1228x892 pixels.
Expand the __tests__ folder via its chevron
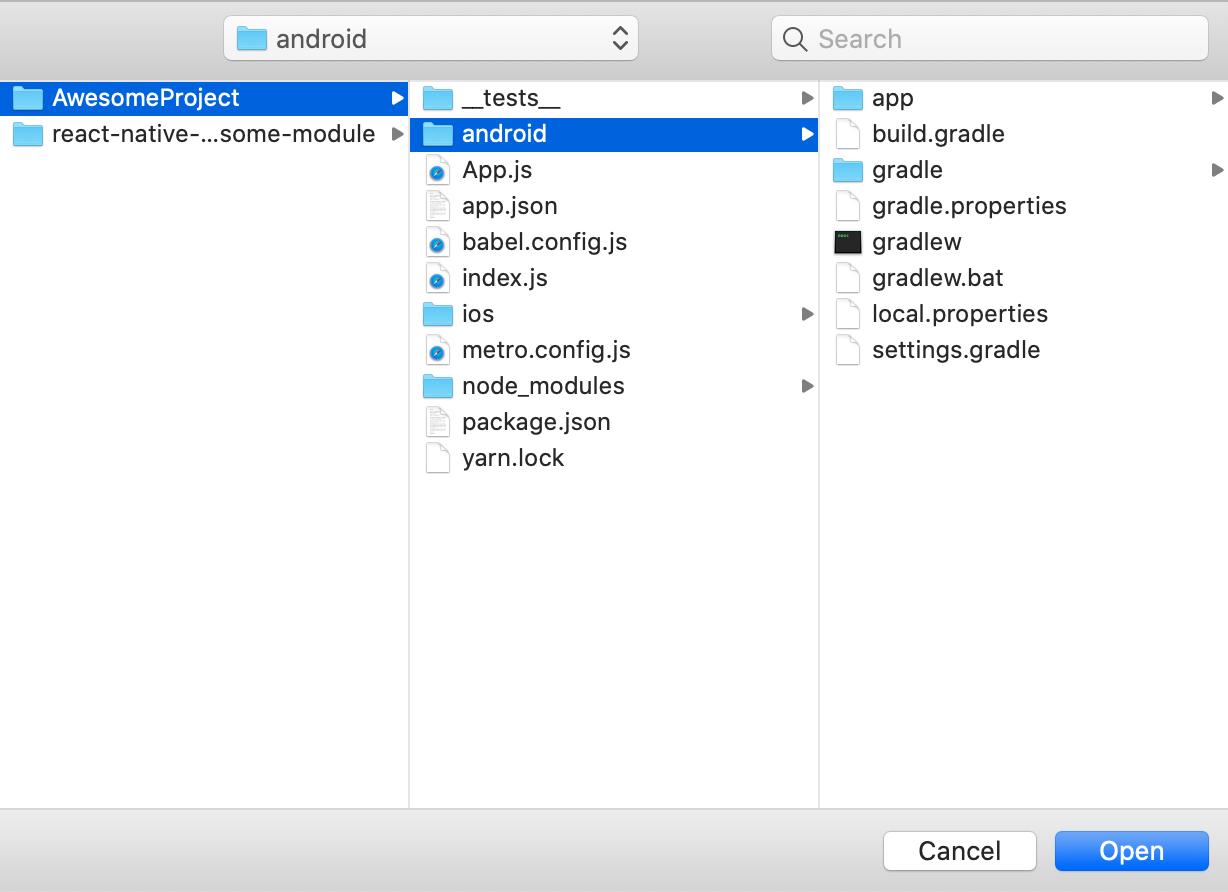click(806, 98)
